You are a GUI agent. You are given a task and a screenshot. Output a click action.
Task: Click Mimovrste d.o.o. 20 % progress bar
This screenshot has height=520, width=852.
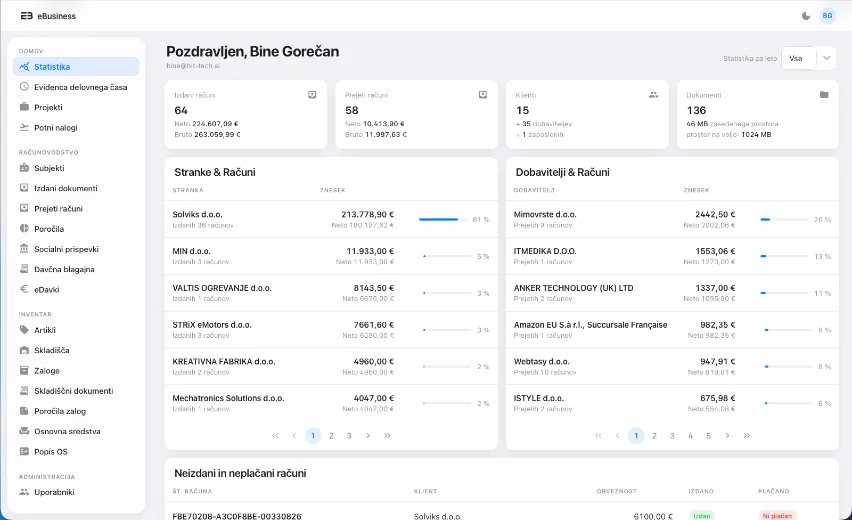pos(784,220)
